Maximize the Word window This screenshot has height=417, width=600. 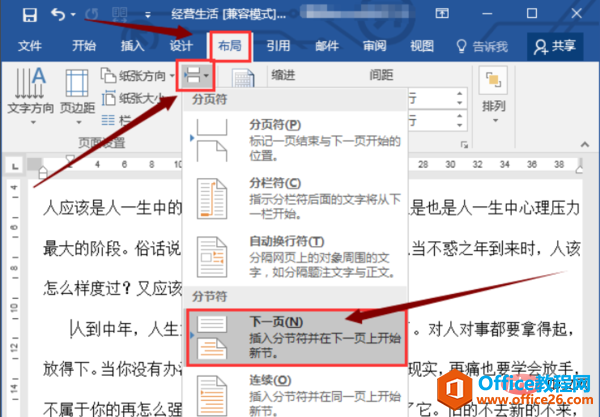532,14
